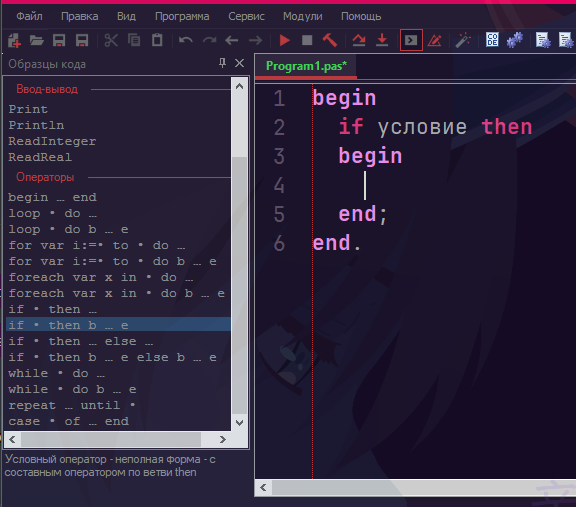Click the Cut scissors icon
Image resolution: width=576 pixels, height=507 pixels.
(x=111, y=40)
